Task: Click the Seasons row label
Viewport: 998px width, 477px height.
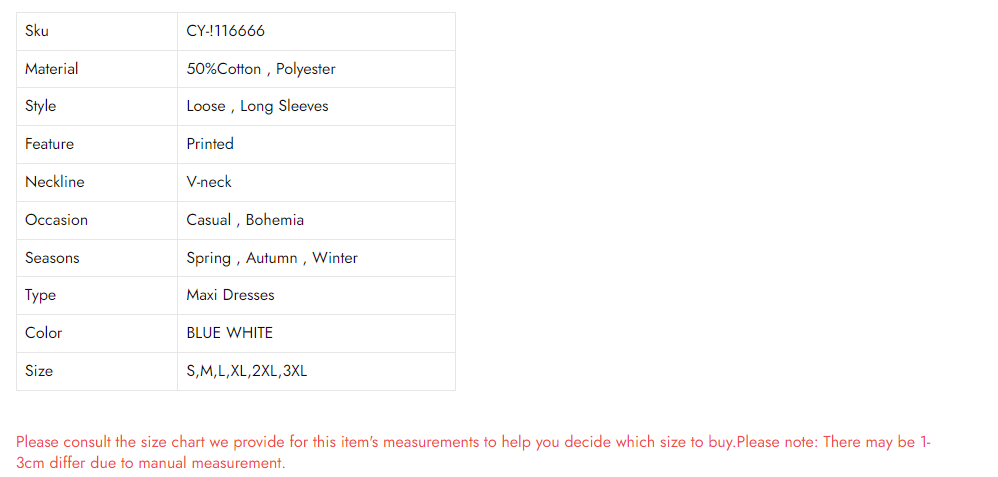Action: tap(52, 258)
